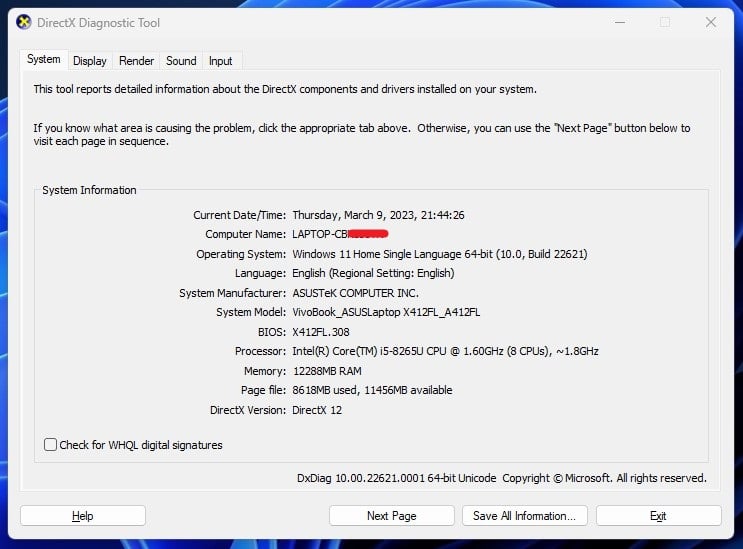Select the date 'Thursday, March 9, 2023, 21:44:26'
743x549 pixels.
pos(378,215)
